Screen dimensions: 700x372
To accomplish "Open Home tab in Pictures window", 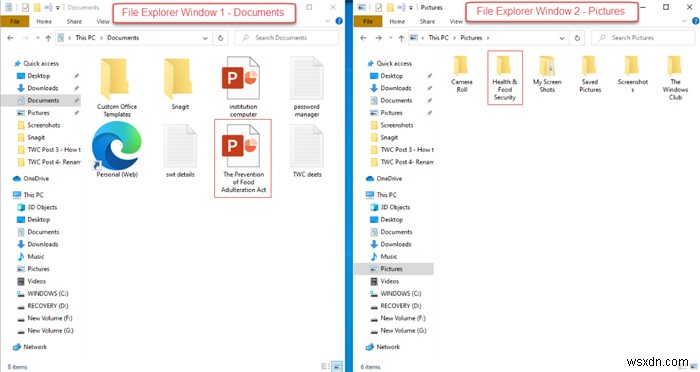I will tap(397, 21).
